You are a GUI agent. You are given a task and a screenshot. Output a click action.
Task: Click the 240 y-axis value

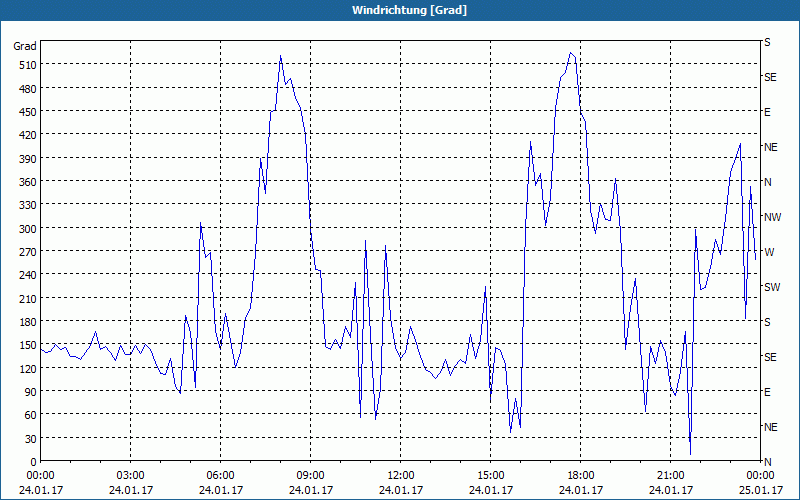coord(28,275)
